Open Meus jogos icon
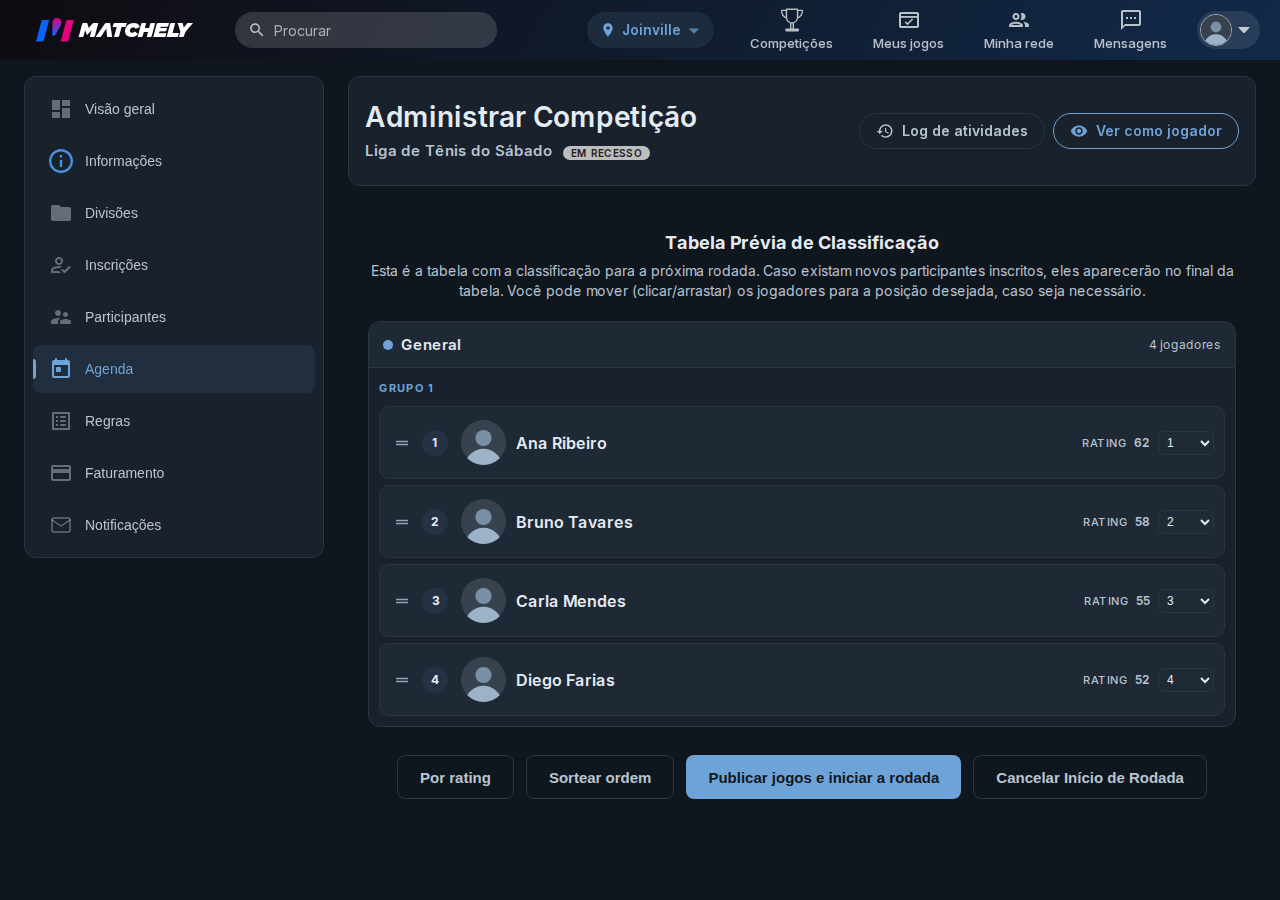 (x=908, y=19)
